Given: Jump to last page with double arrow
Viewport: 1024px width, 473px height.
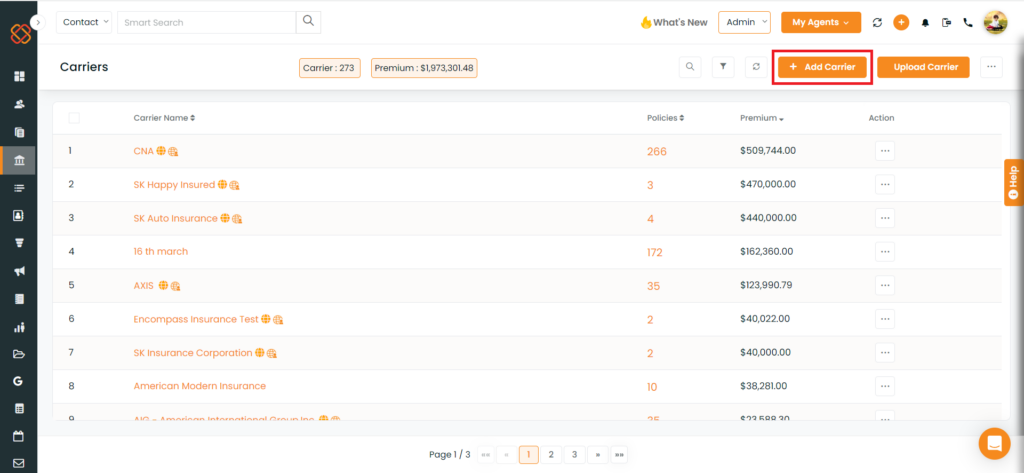Looking at the screenshot, I should (x=618, y=455).
